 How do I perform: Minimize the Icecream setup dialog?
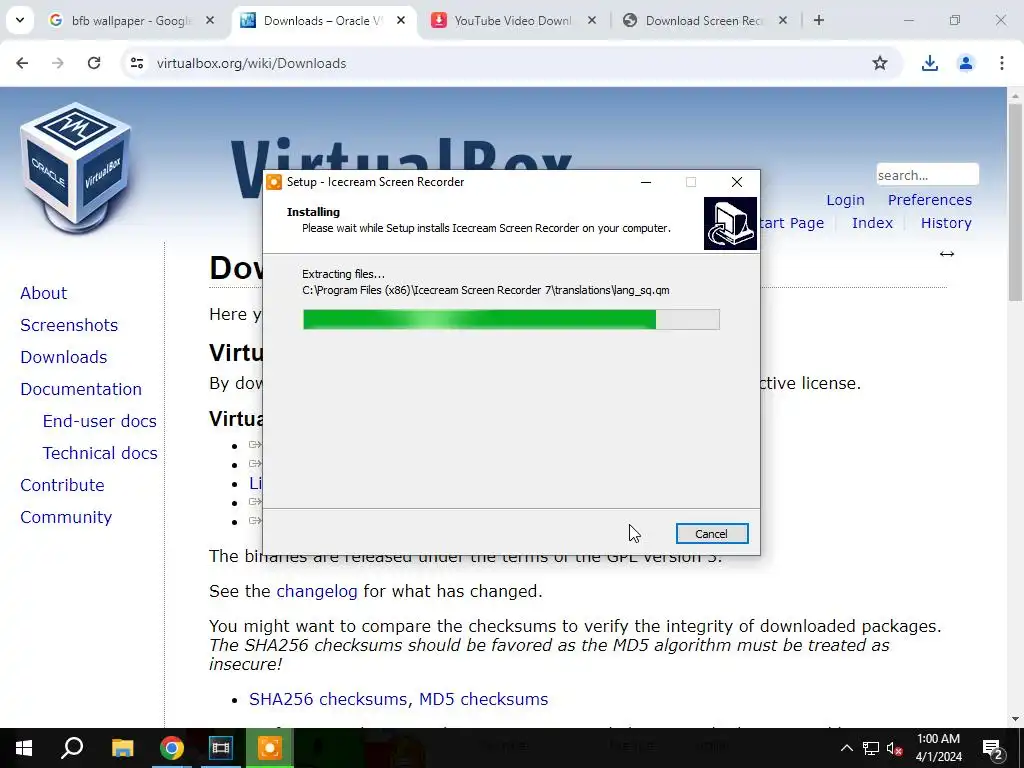tap(646, 182)
